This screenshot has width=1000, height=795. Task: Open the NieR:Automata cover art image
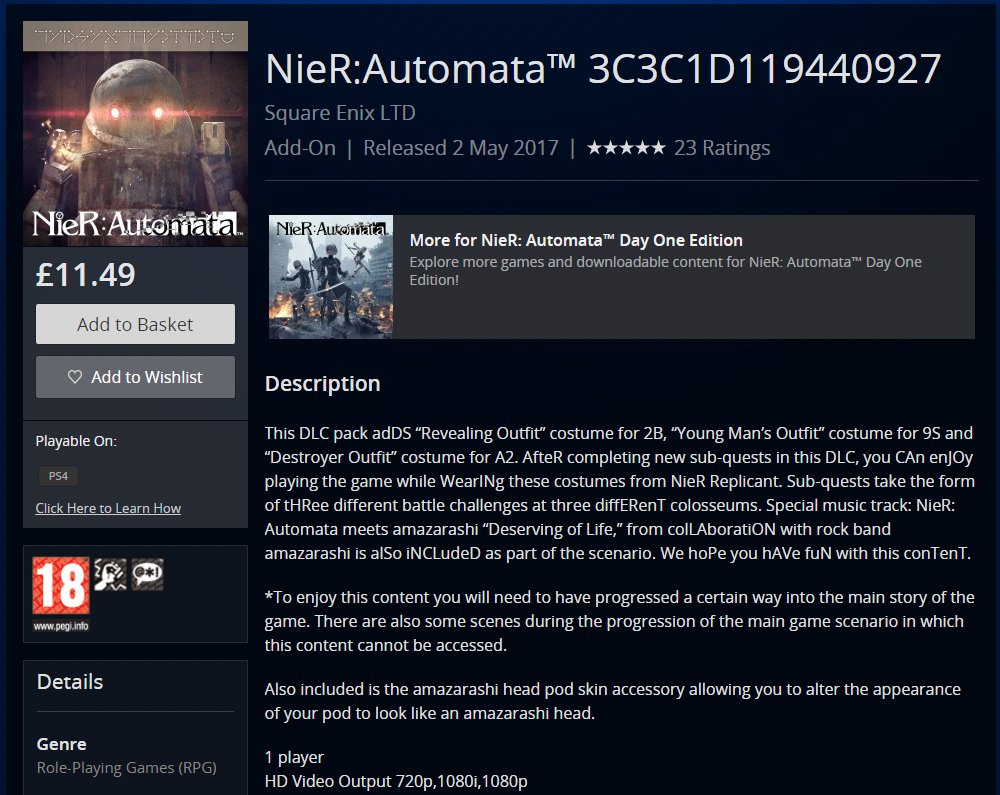coord(135,134)
